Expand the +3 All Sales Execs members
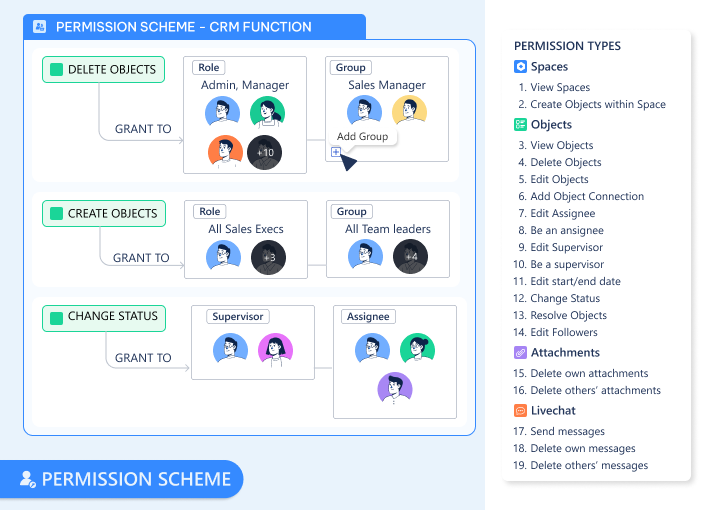Image resolution: width=702 pixels, height=510 pixels. [x=268, y=257]
